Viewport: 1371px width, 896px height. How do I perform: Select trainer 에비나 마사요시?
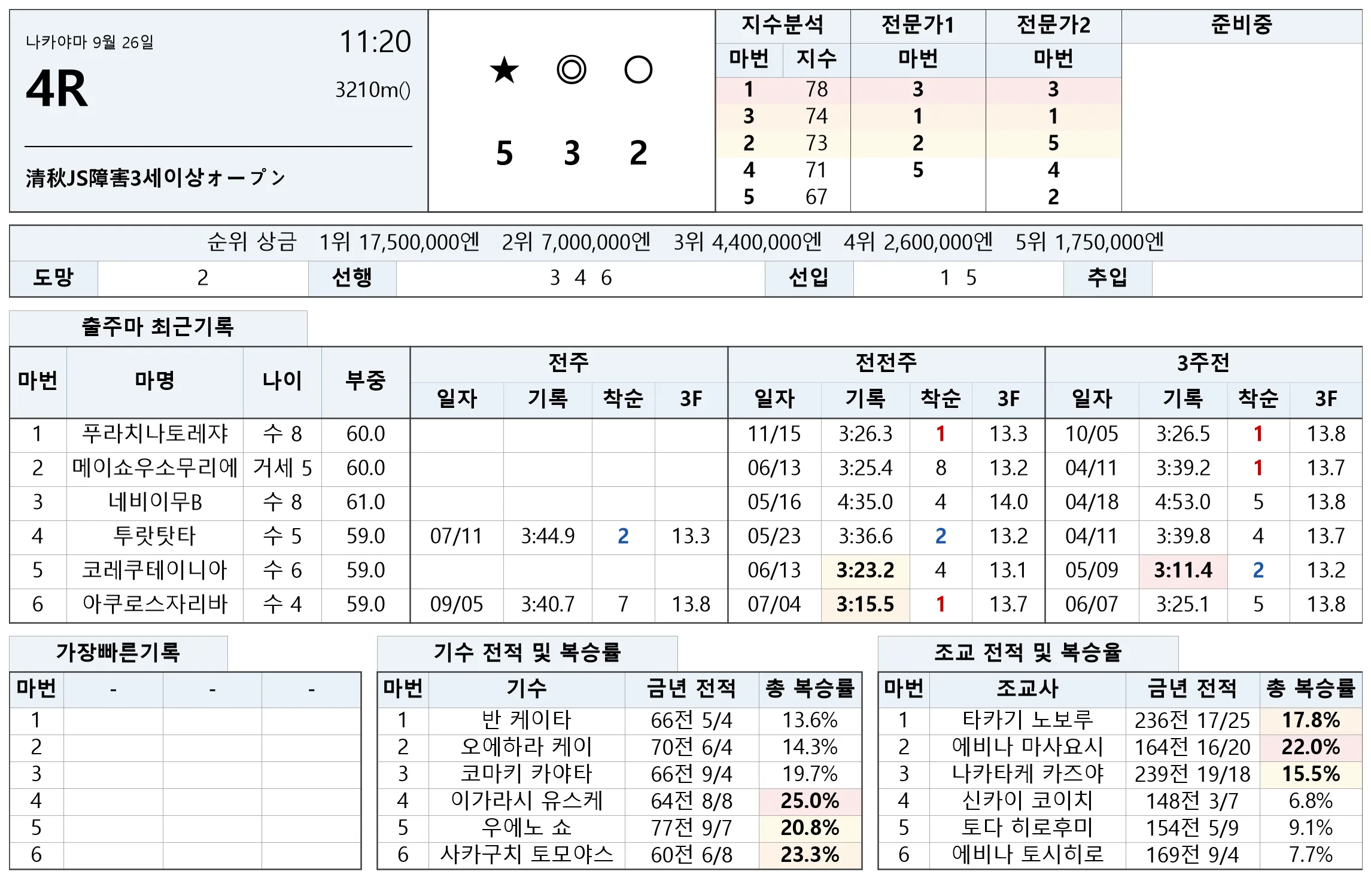(1028, 748)
